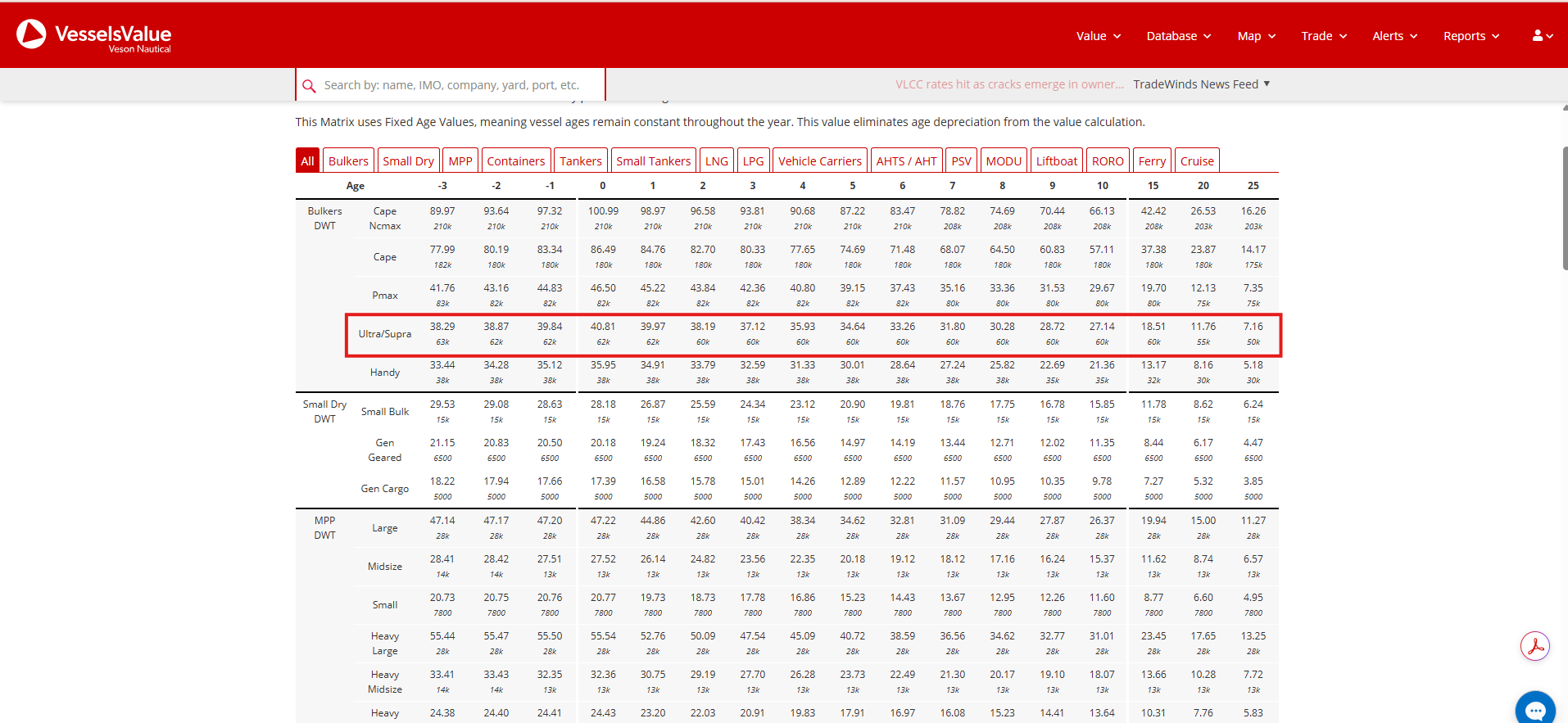
Task: Open the user account icon menu
Action: 1543,36
